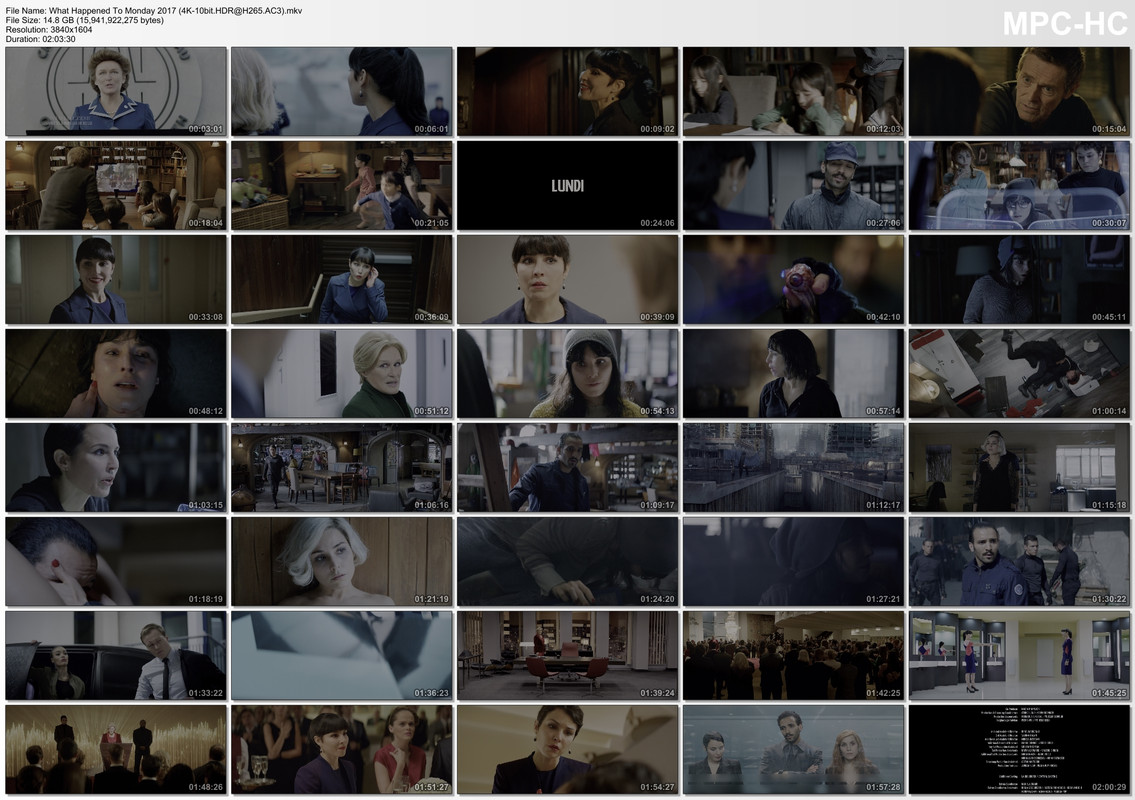Choose the thumbnail stamped 00:51:12
Screen dimensions: 1135x800
[342, 374]
